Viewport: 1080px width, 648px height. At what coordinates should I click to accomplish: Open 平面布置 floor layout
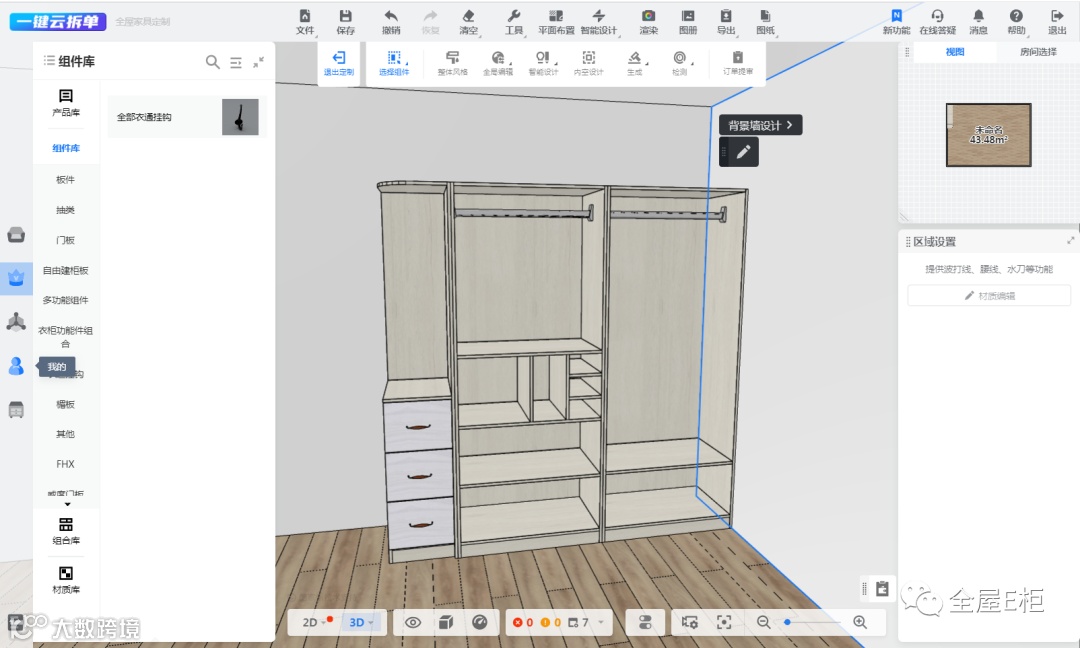tap(556, 22)
